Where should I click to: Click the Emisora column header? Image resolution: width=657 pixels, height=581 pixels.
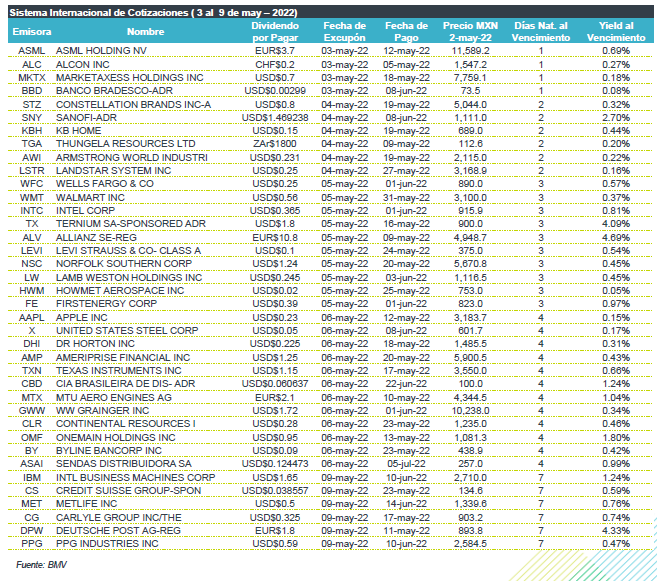click(x=32, y=32)
